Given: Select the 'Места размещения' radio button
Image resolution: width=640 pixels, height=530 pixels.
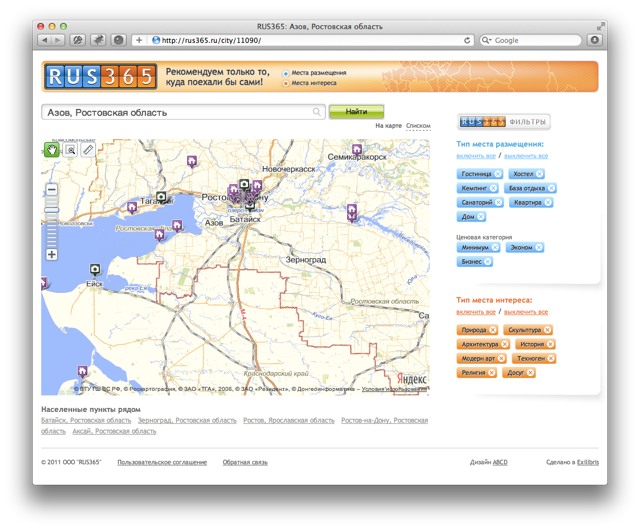Looking at the screenshot, I should tap(286, 73).
